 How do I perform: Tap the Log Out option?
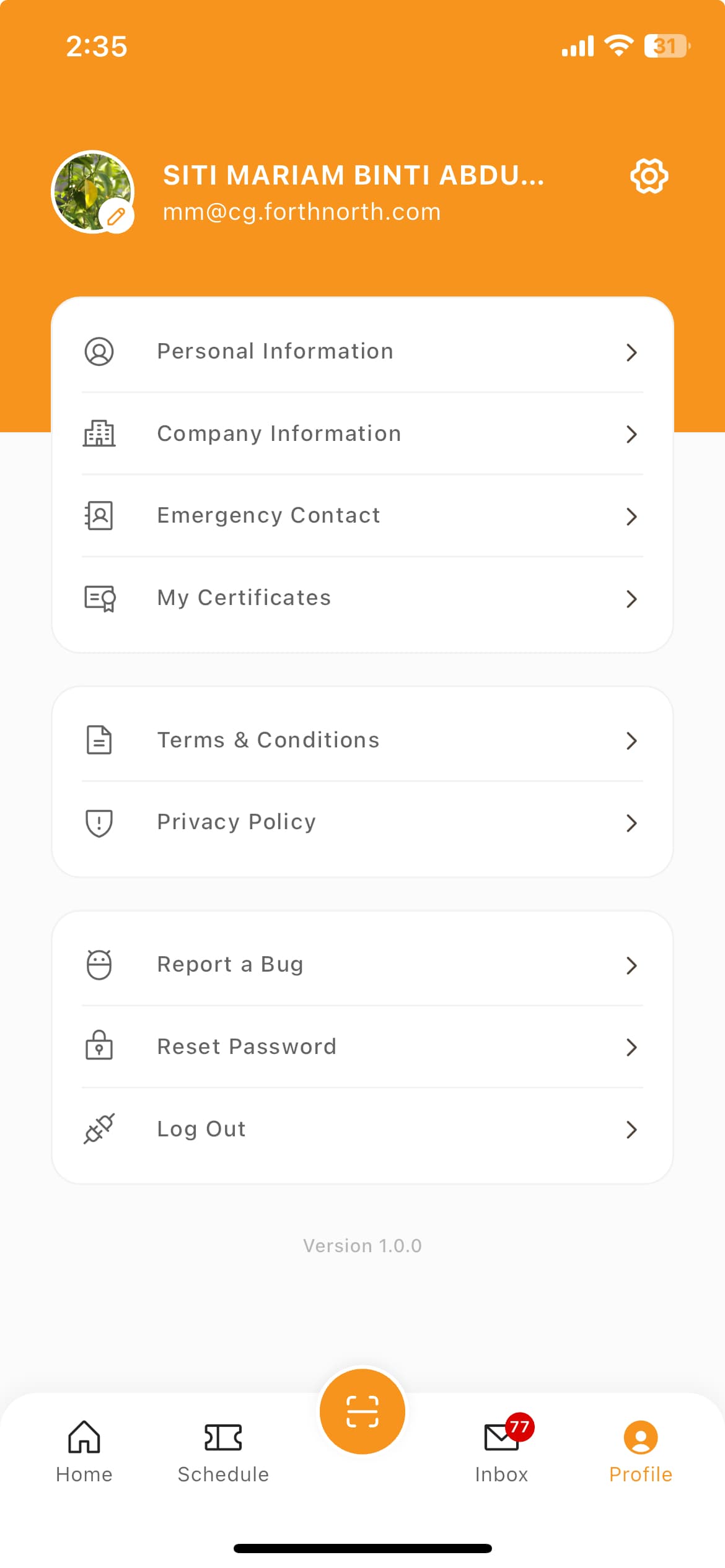tap(201, 1129)
